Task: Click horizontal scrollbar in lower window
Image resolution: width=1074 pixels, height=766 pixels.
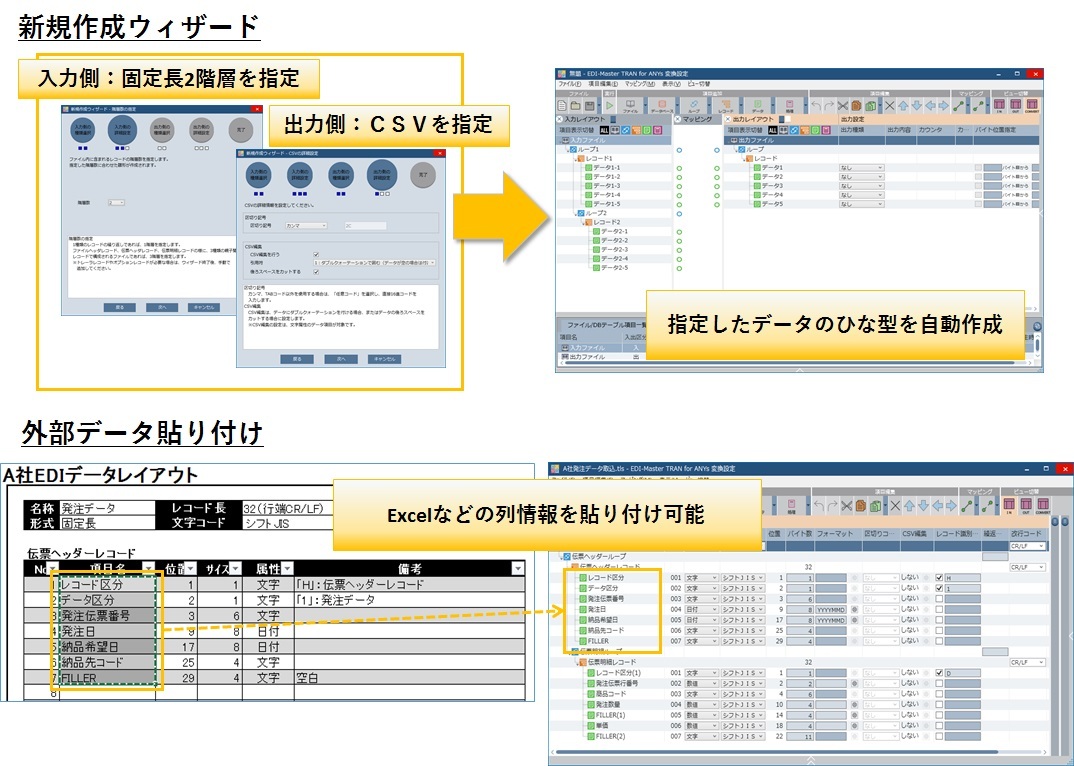Action: (800, 750)
